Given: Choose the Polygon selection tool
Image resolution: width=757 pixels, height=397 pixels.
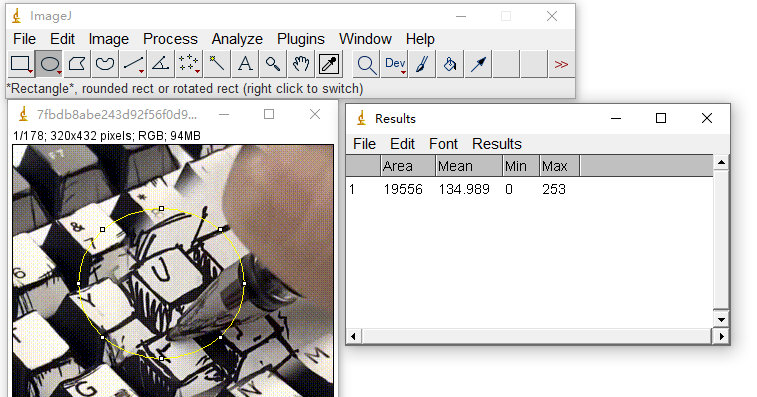Looking at the screenshot, I should coord(77,64).
